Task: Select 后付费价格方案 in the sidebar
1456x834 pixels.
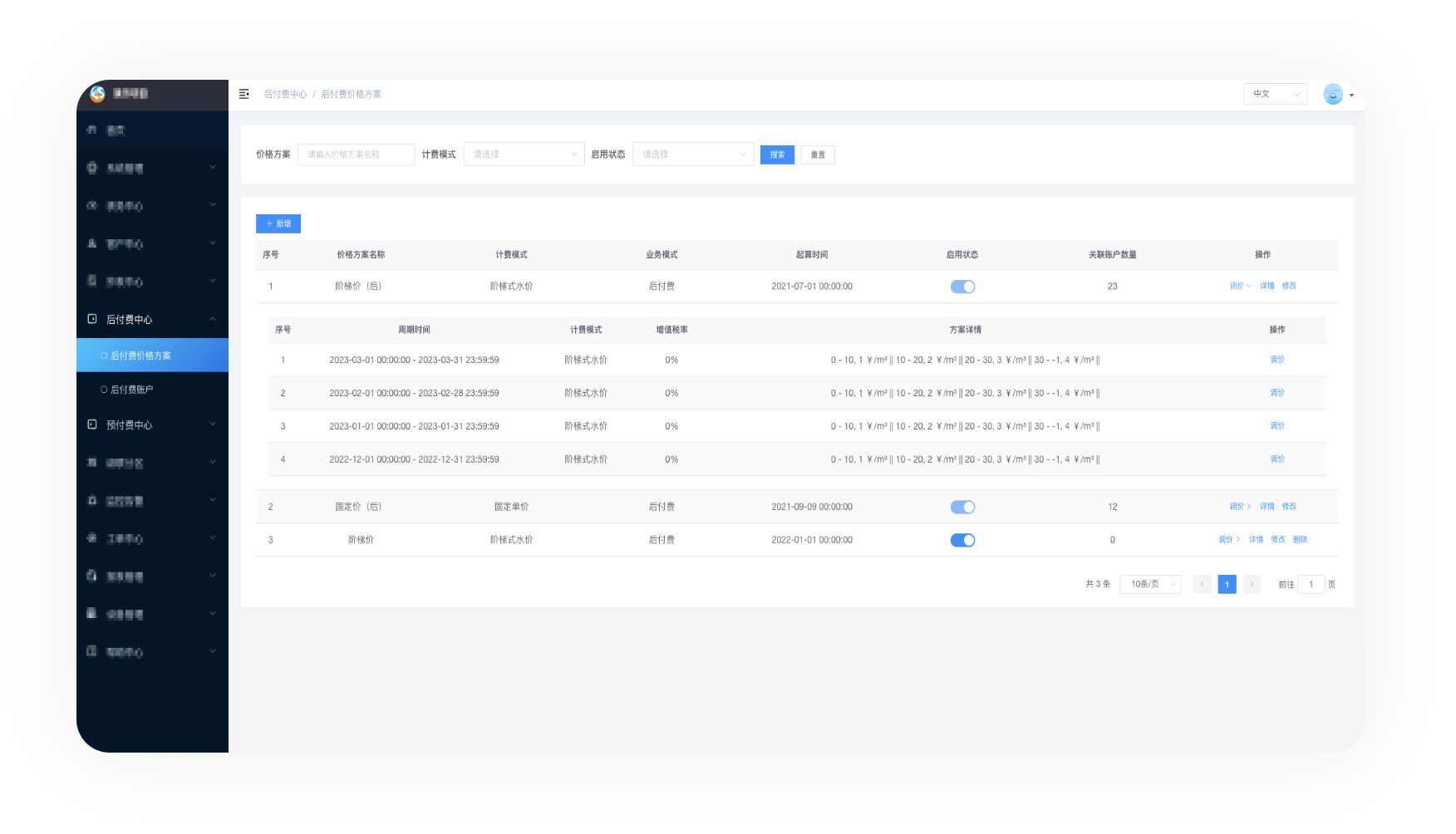Action: point(152,356)
